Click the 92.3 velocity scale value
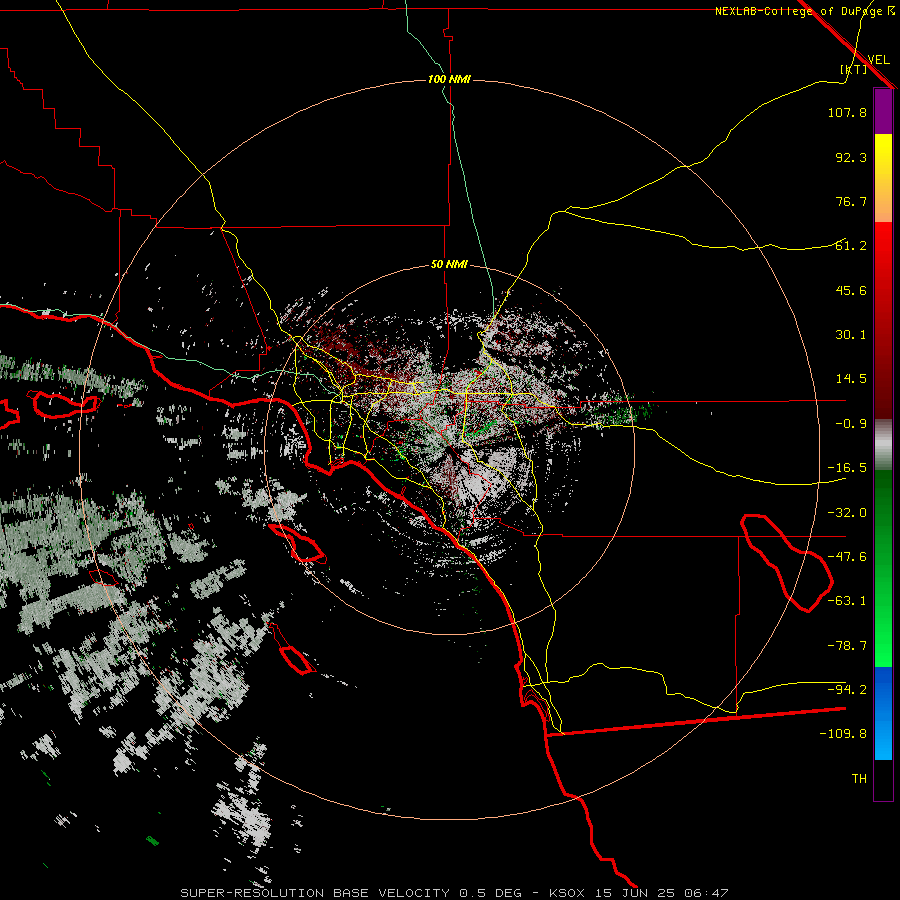 click(851, 157)
